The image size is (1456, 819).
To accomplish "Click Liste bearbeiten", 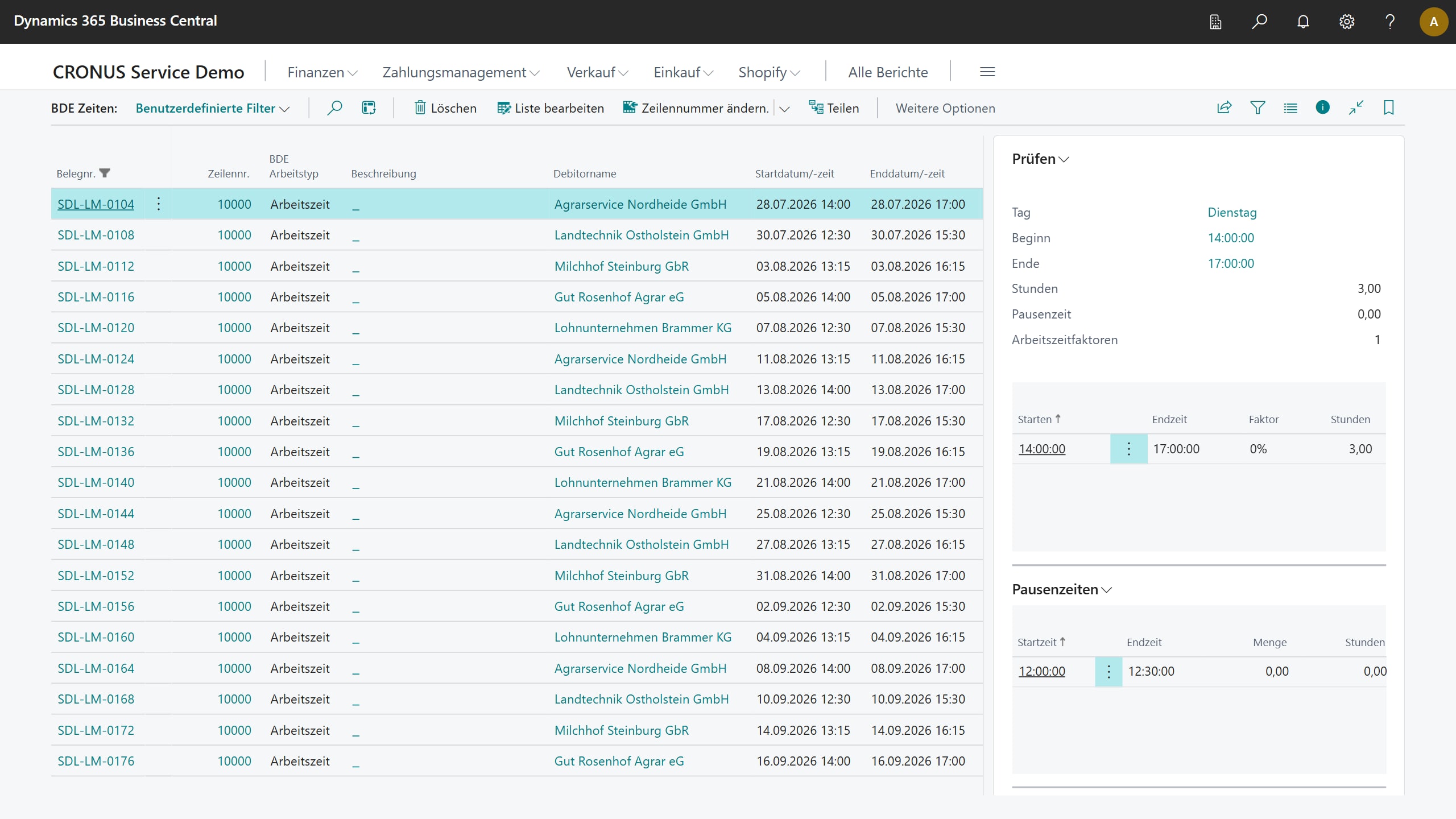I will (551, 108).
